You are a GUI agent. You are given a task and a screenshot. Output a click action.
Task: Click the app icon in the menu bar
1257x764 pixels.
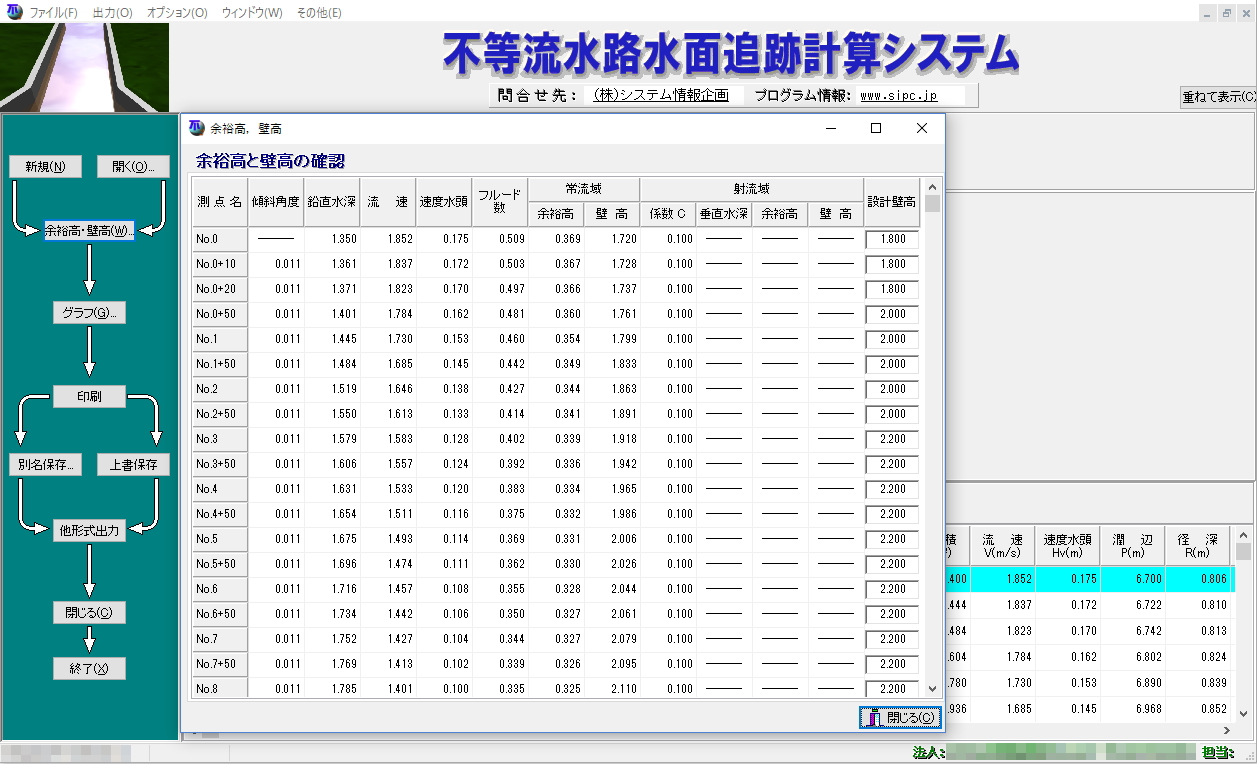(x=12, y=12)
